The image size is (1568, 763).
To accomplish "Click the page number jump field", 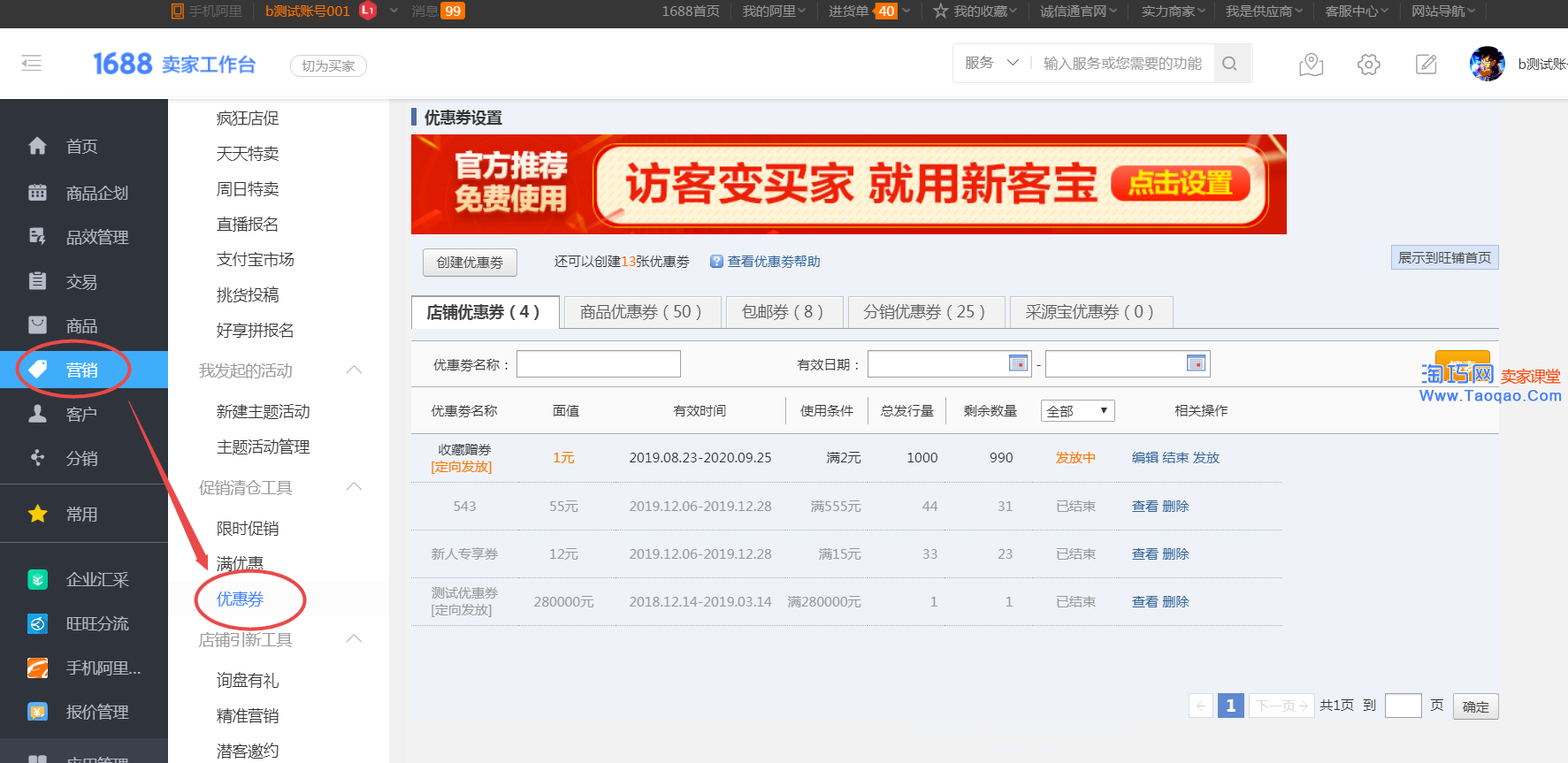I will (1403, 706).
